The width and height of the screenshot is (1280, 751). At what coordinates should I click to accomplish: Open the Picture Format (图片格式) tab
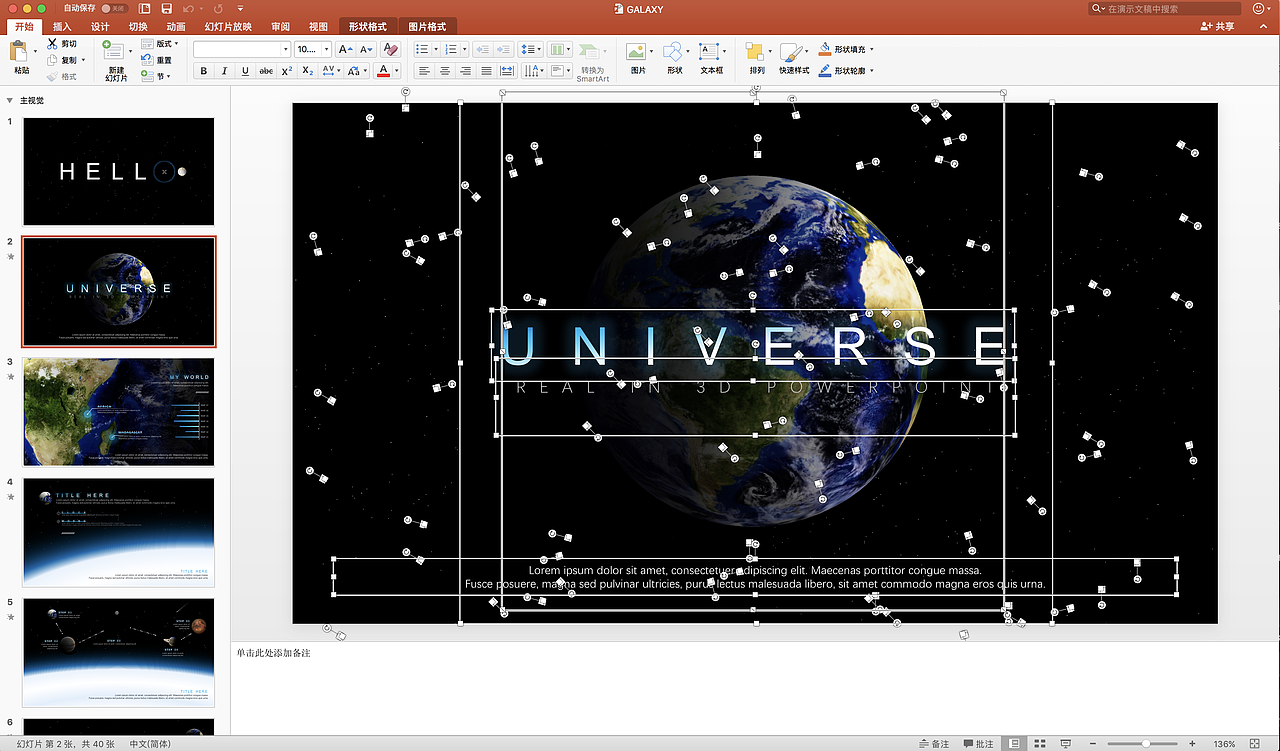(428, 27)
